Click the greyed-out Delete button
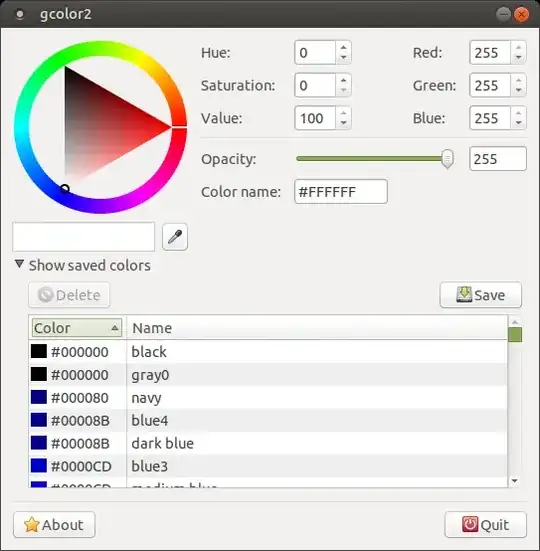The height and width of the screenshot is (551, 540). [69, 295]
